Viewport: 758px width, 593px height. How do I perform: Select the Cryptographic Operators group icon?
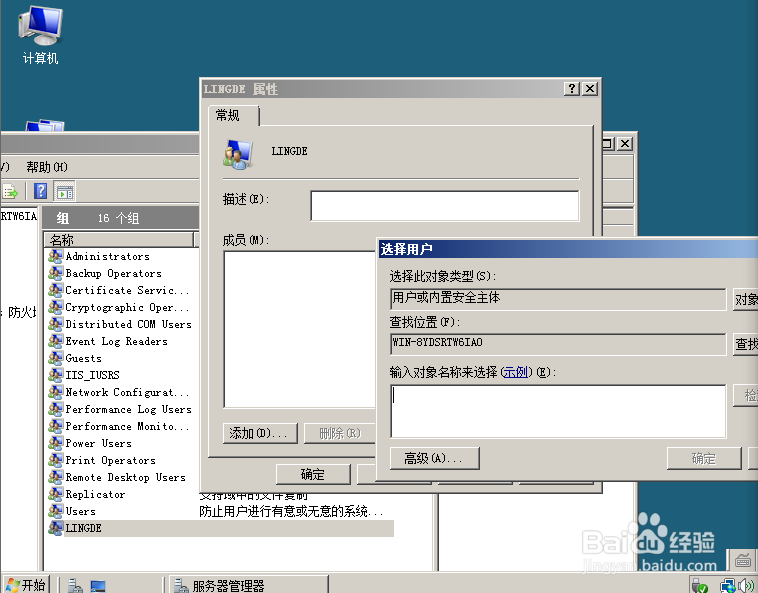click(56, 307)
